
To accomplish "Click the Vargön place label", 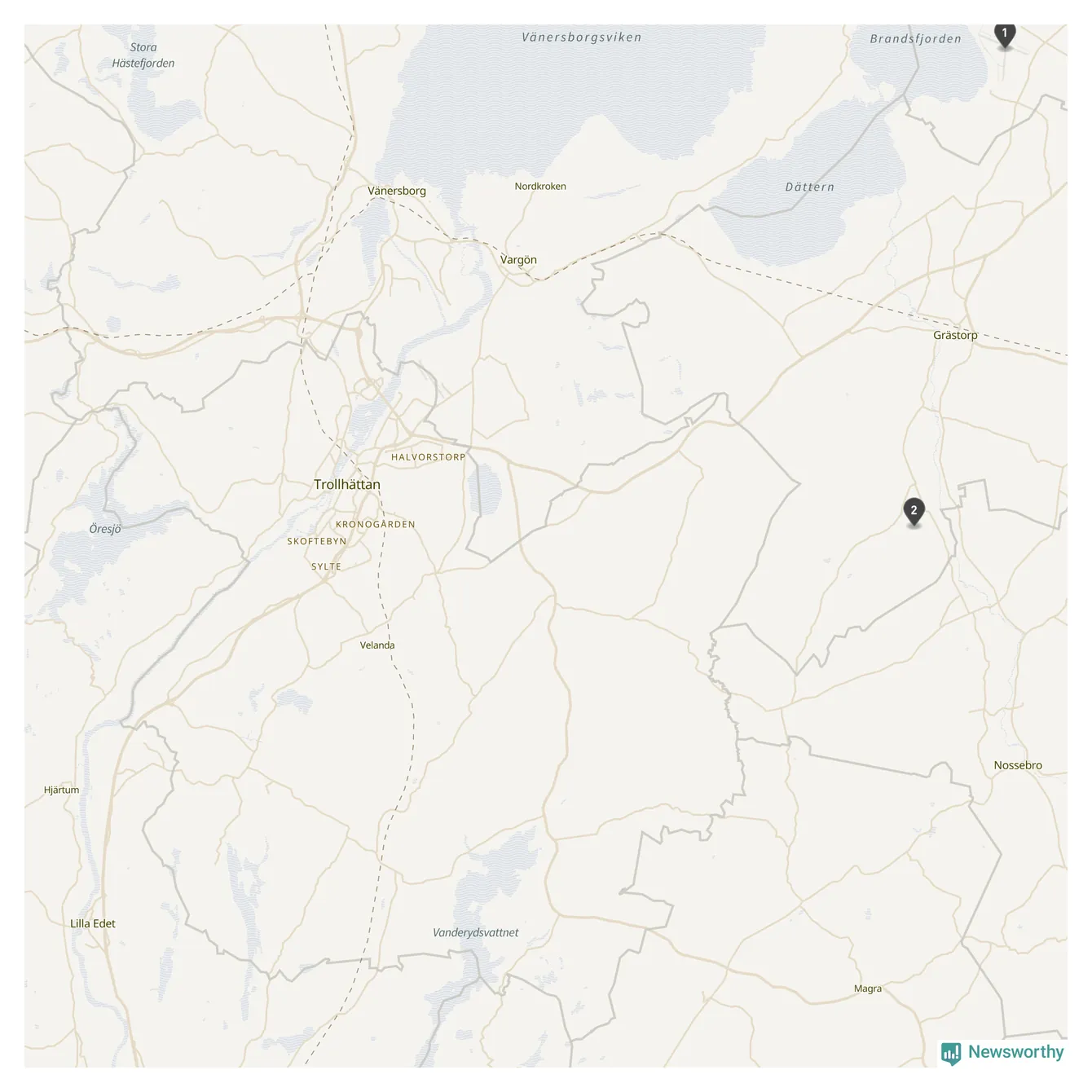I will [x=518, y=260].
